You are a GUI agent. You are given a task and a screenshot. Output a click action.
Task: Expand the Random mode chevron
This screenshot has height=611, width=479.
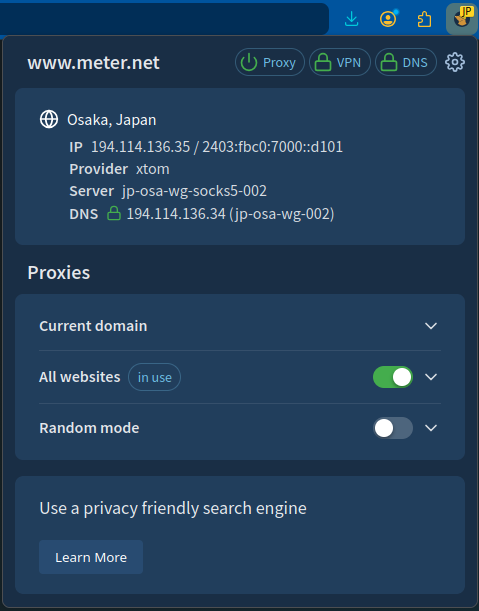(x=431, y=428)
